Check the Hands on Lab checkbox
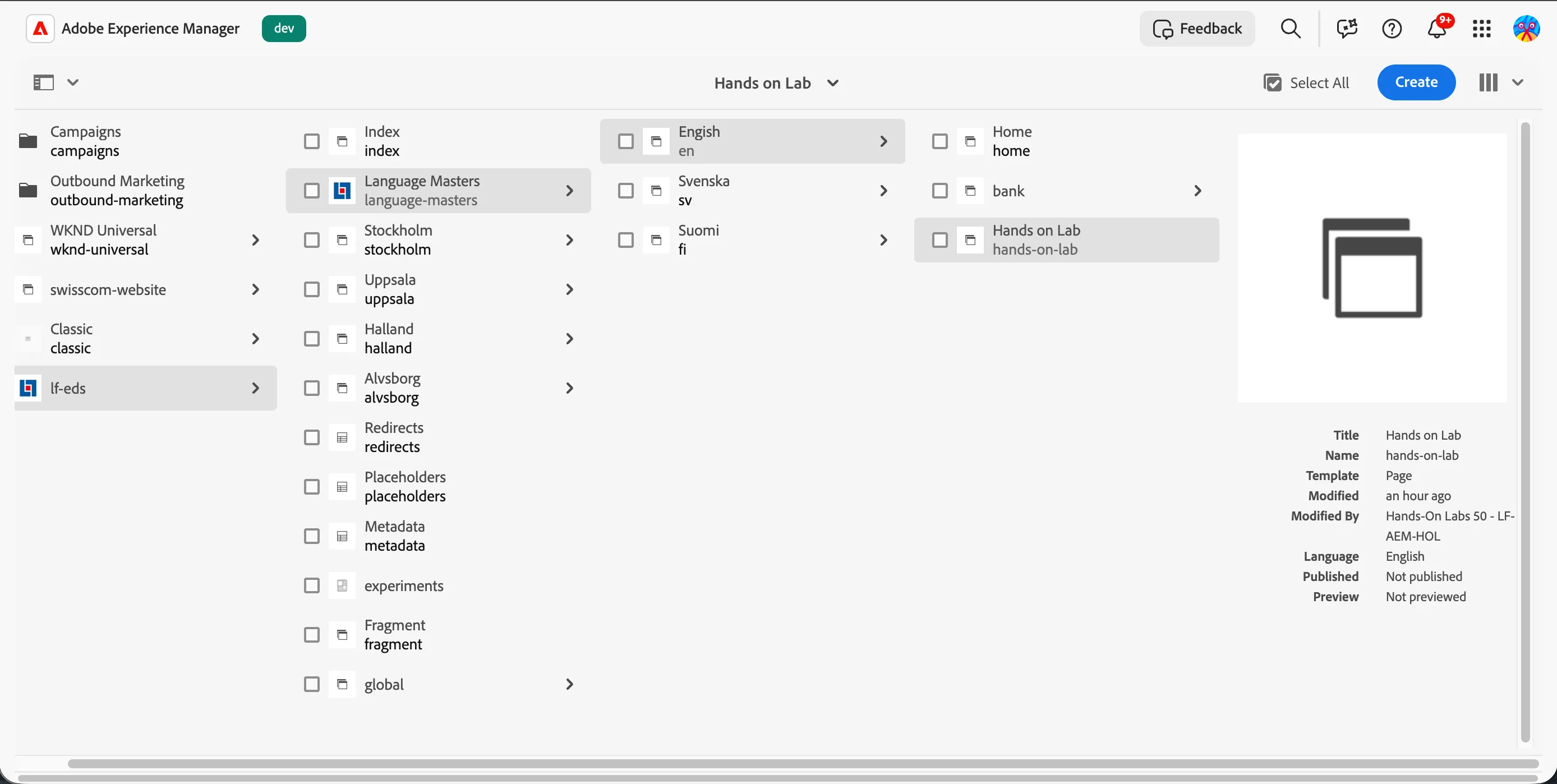 pos(940,240)
